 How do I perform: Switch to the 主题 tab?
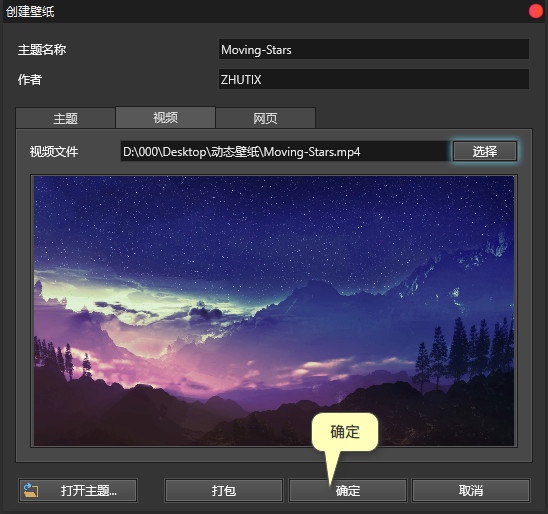65,118
